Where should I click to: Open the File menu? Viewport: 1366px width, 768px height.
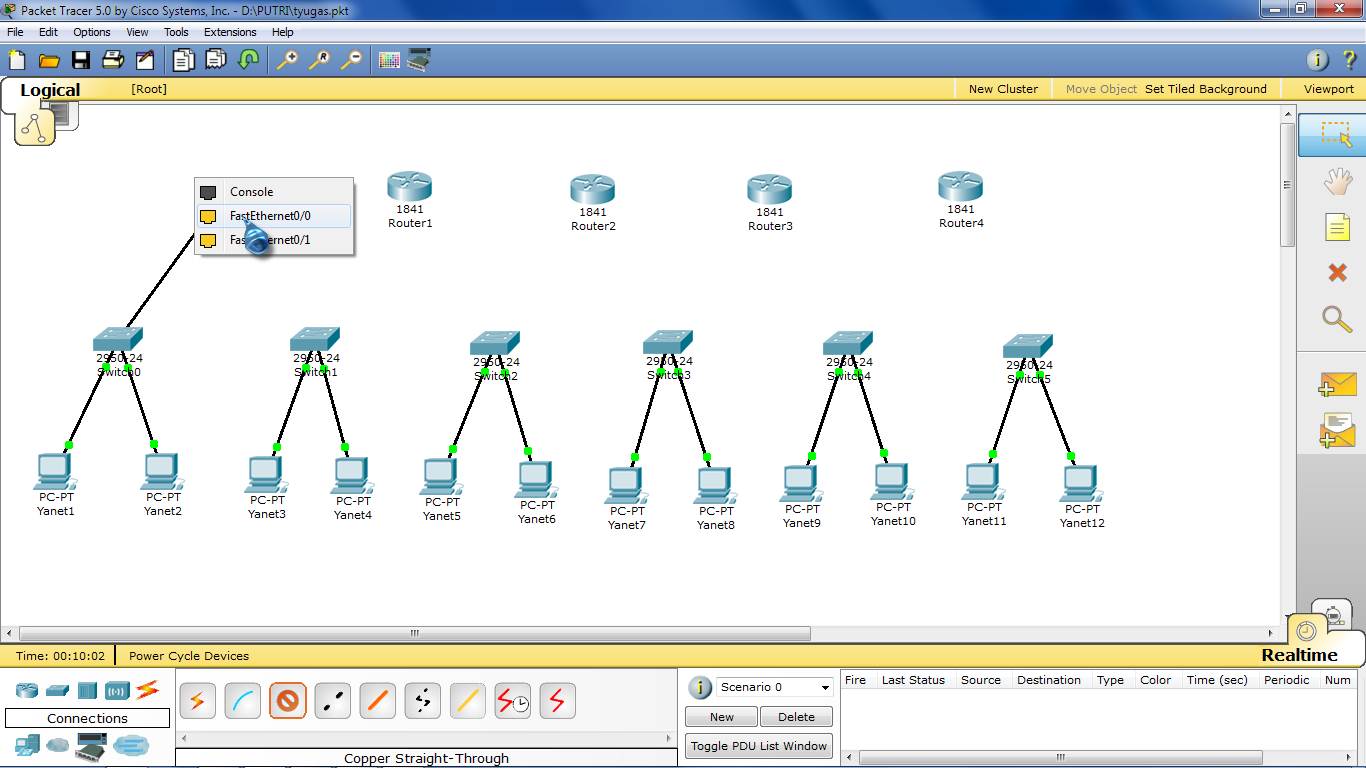coord(15,32)
